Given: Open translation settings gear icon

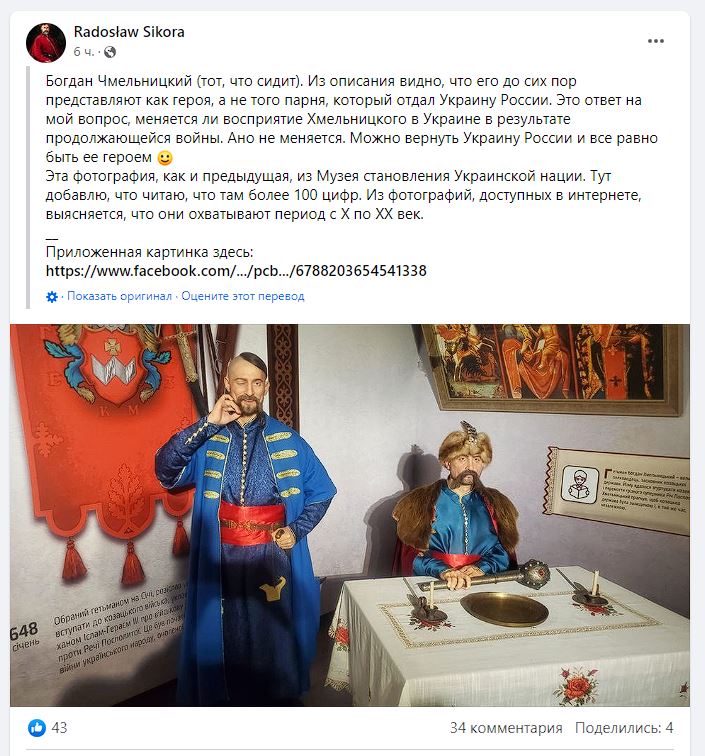Looking at the screenshot, I should tap(52, 297).
